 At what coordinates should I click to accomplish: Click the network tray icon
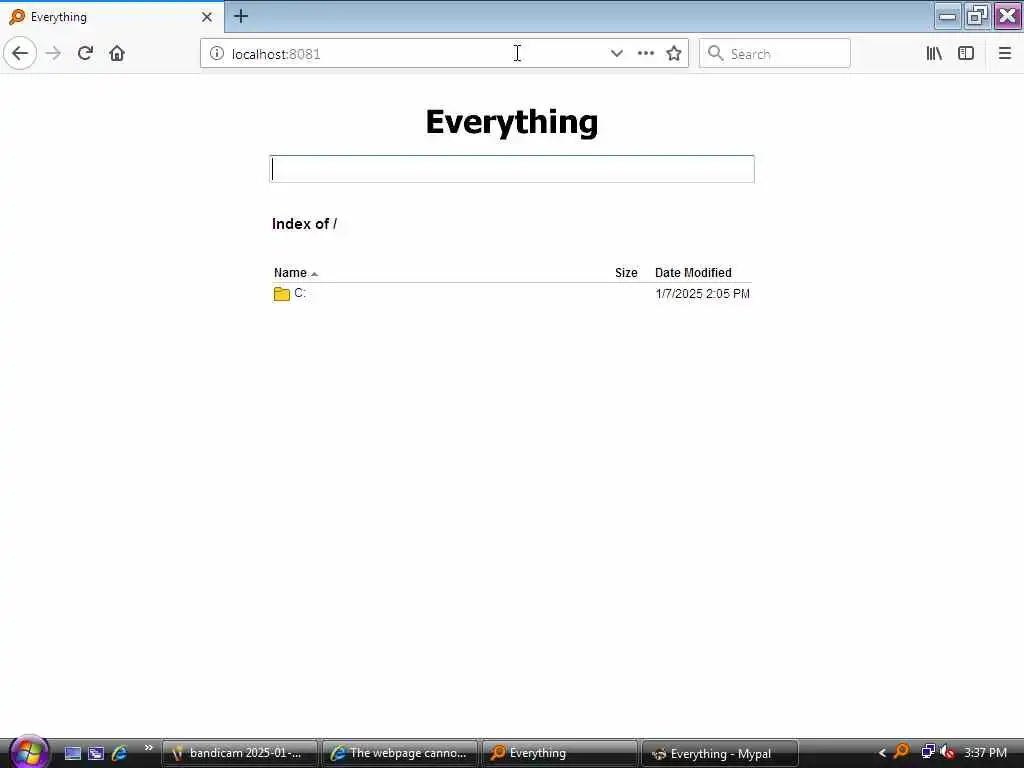[927, 752]
